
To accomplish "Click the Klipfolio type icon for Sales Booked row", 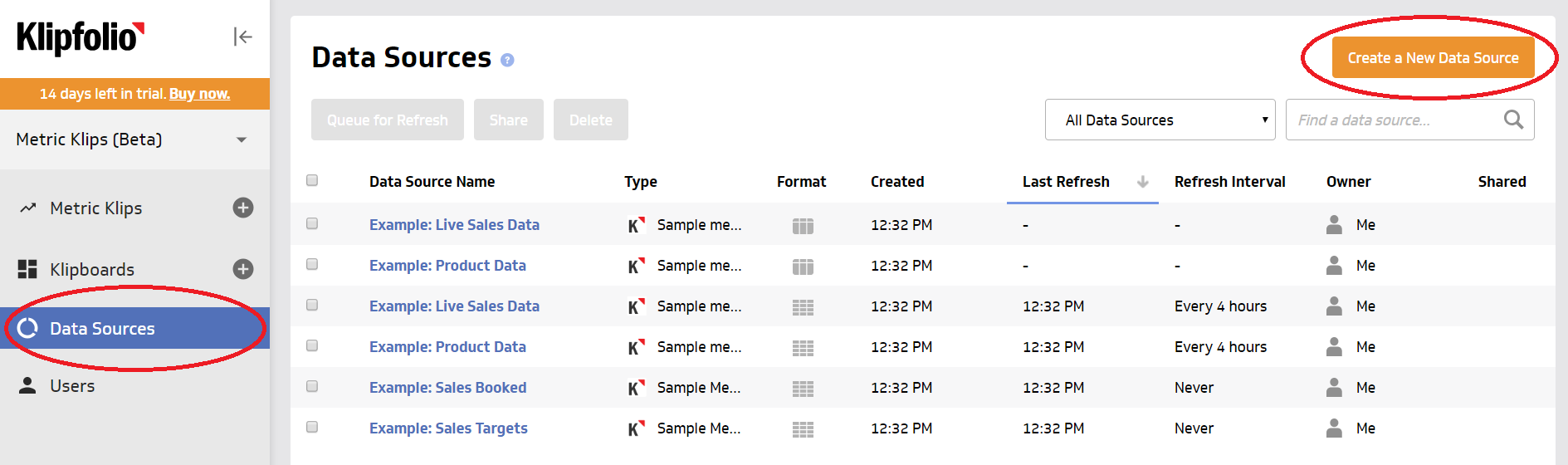I will [637, 388].
